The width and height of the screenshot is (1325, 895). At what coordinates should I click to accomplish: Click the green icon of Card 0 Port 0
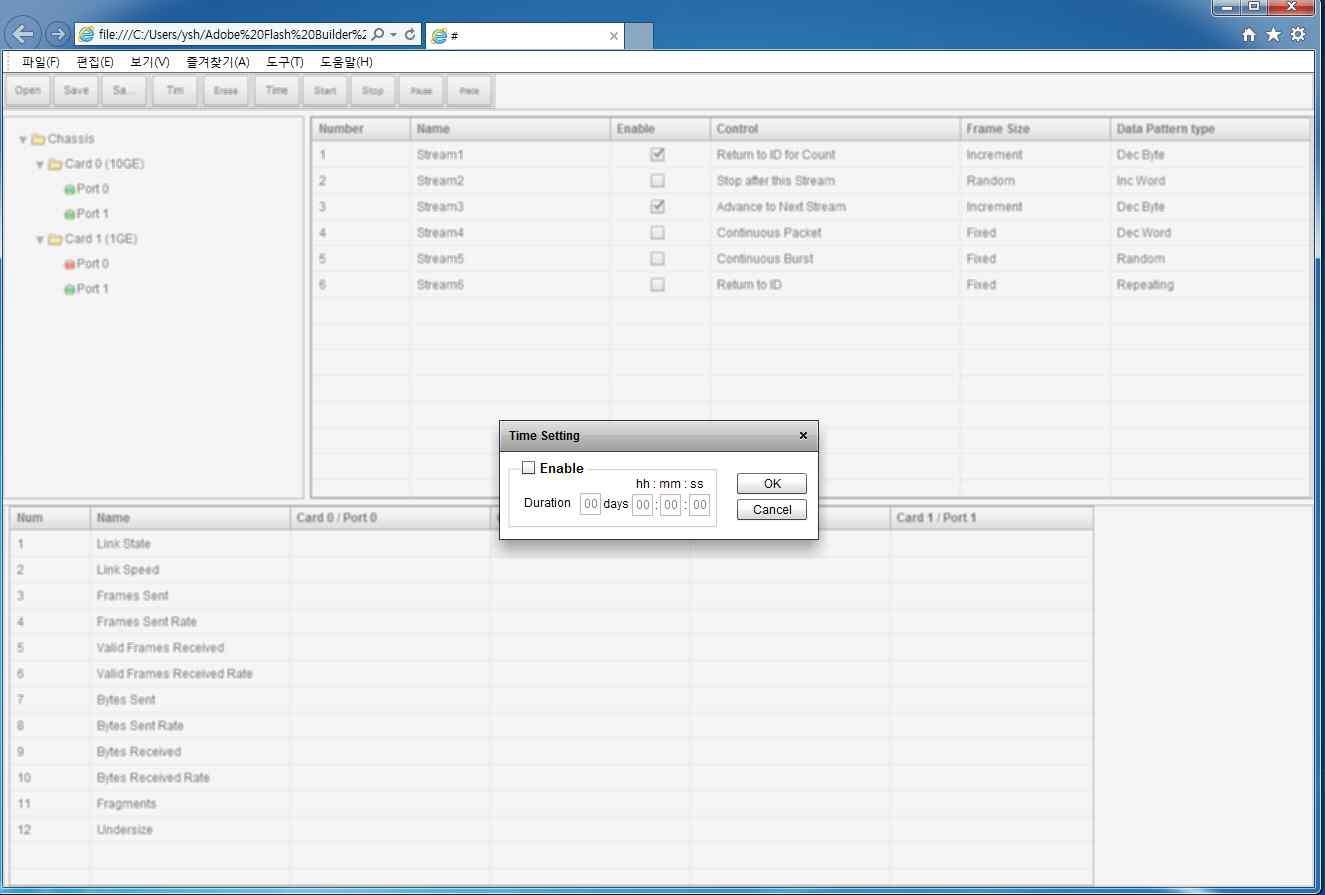coord(70,189)
